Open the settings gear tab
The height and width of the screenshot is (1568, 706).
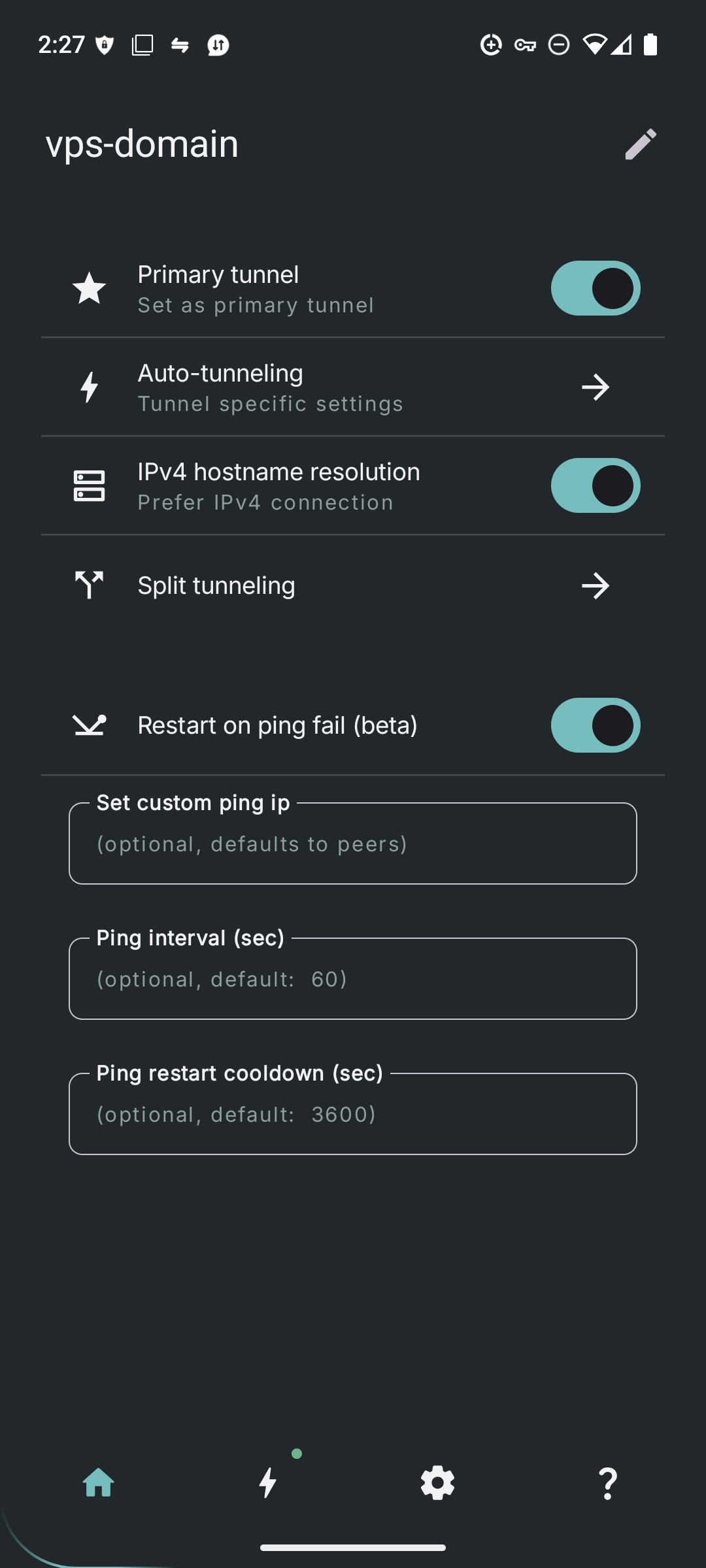tap(437, 1483)
